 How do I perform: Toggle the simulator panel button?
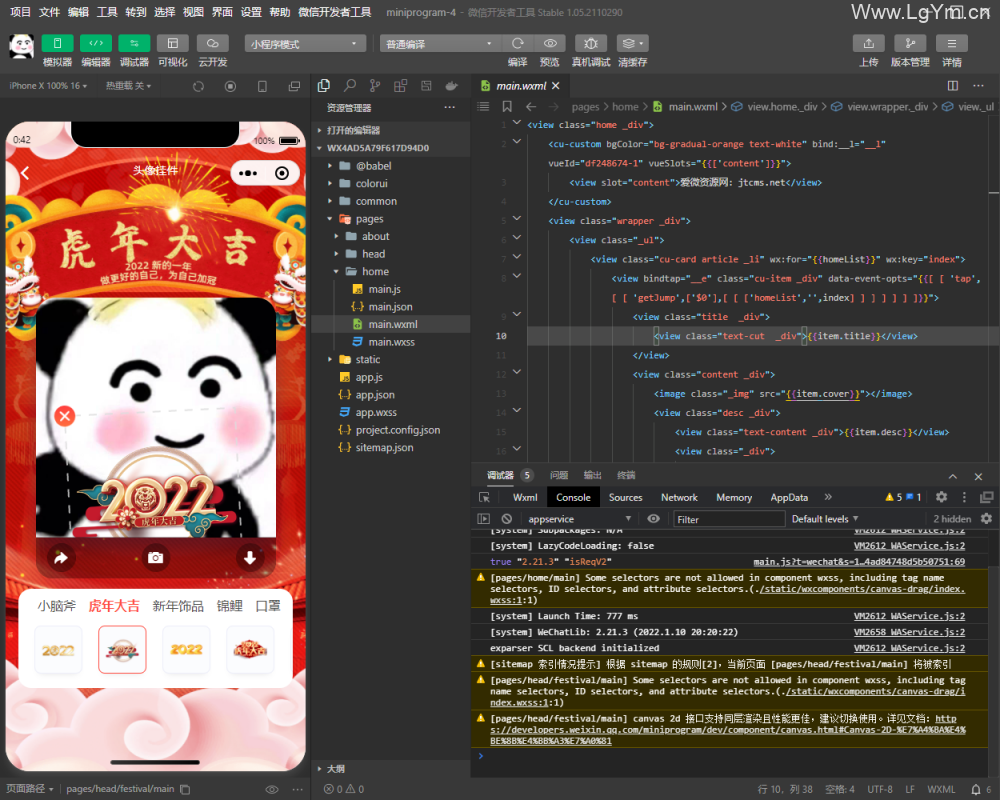click(x=57, y=43)
